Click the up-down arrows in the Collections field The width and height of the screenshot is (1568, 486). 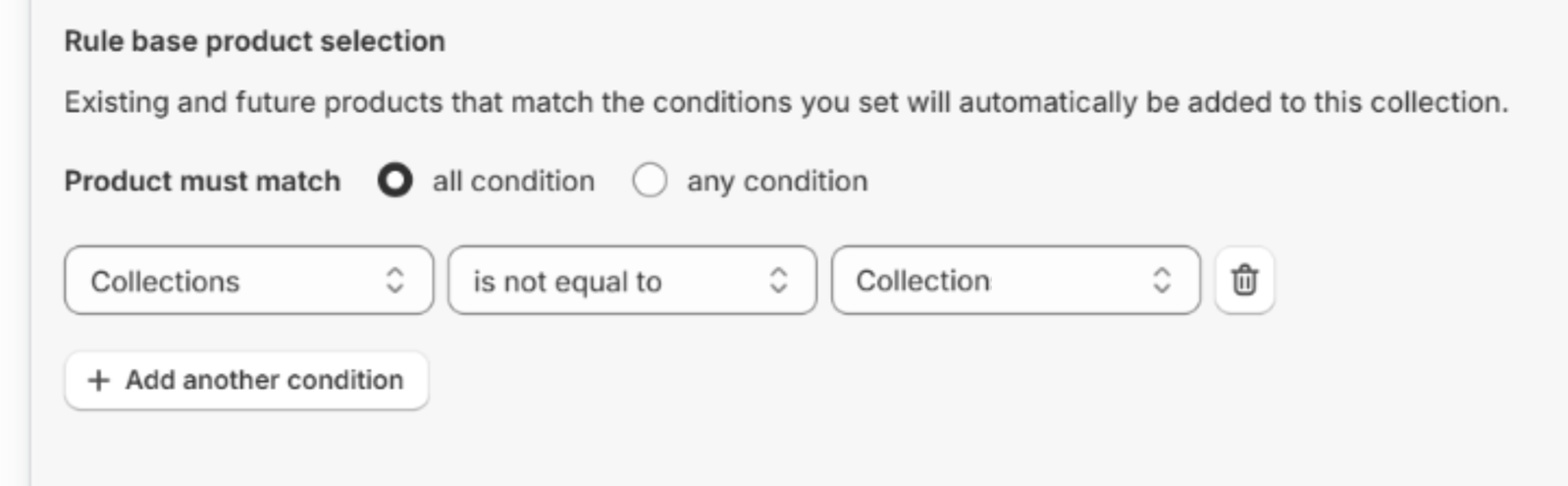point(394,281)
